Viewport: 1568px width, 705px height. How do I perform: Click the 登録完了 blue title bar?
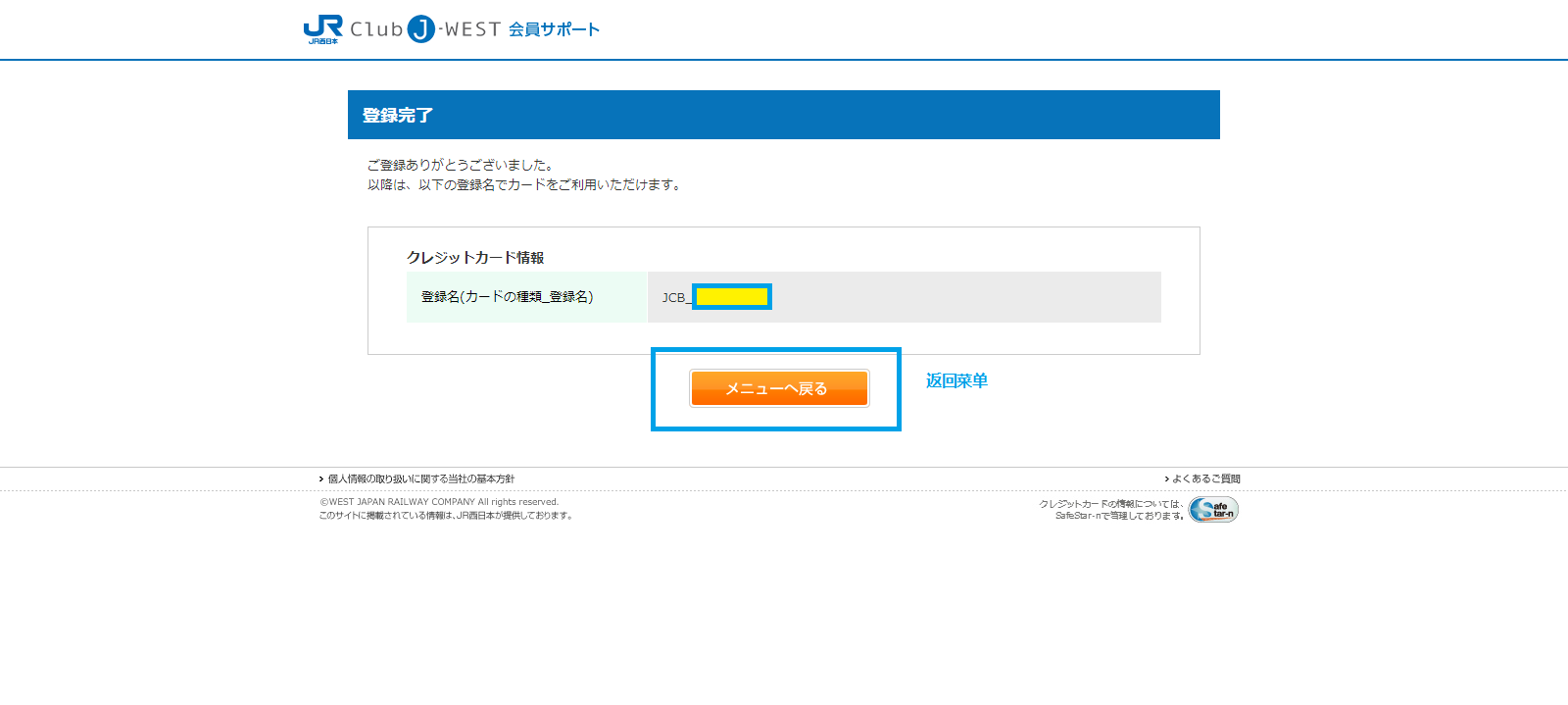click(784, 115)
